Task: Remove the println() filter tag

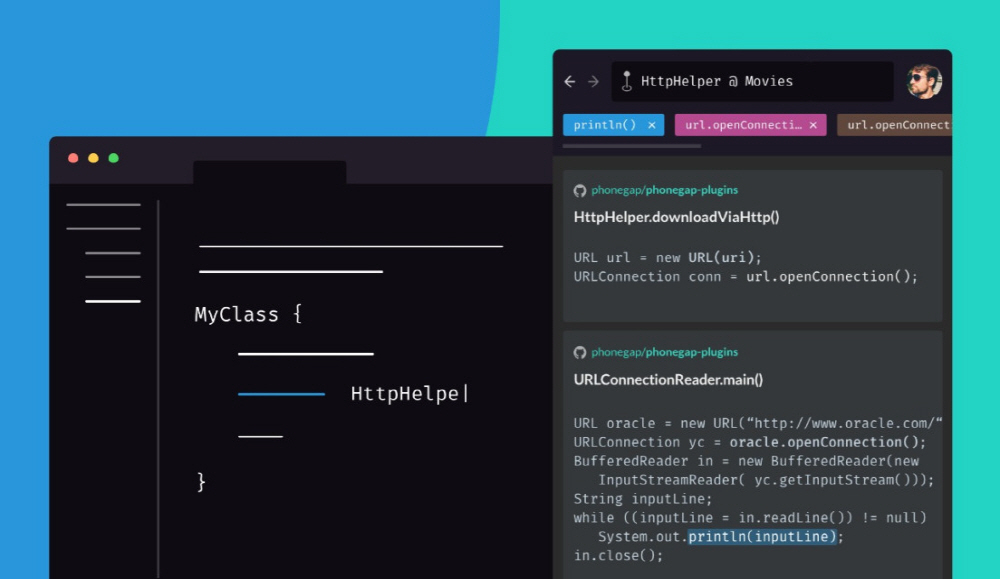Action: [652, 125]
